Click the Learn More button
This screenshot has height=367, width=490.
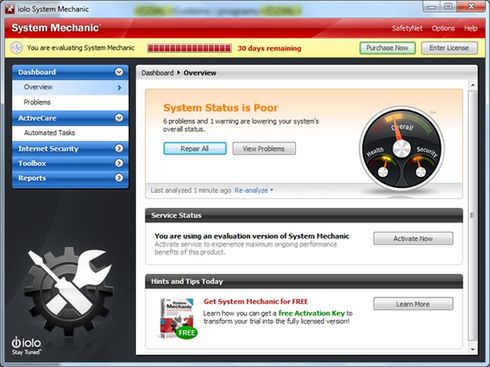click(413, 304)
